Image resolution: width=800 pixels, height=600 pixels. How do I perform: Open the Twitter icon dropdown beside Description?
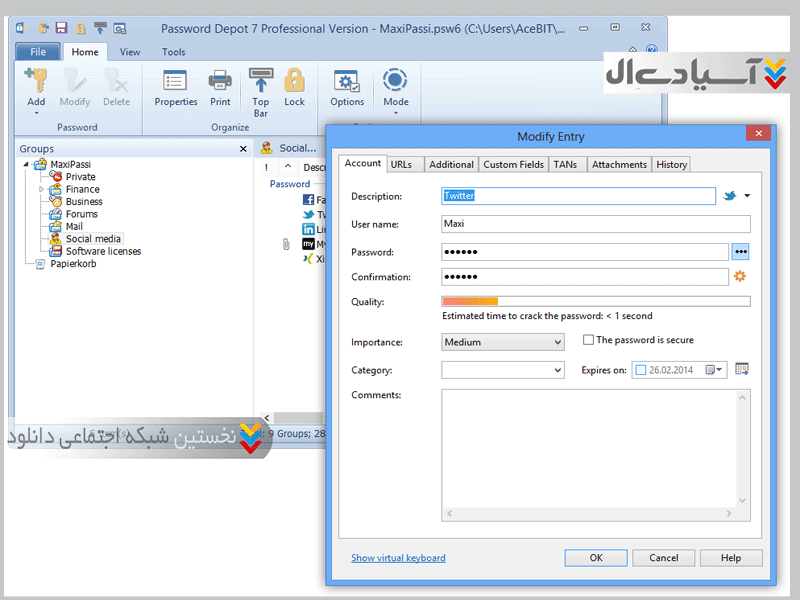click(x=747, y=196)
